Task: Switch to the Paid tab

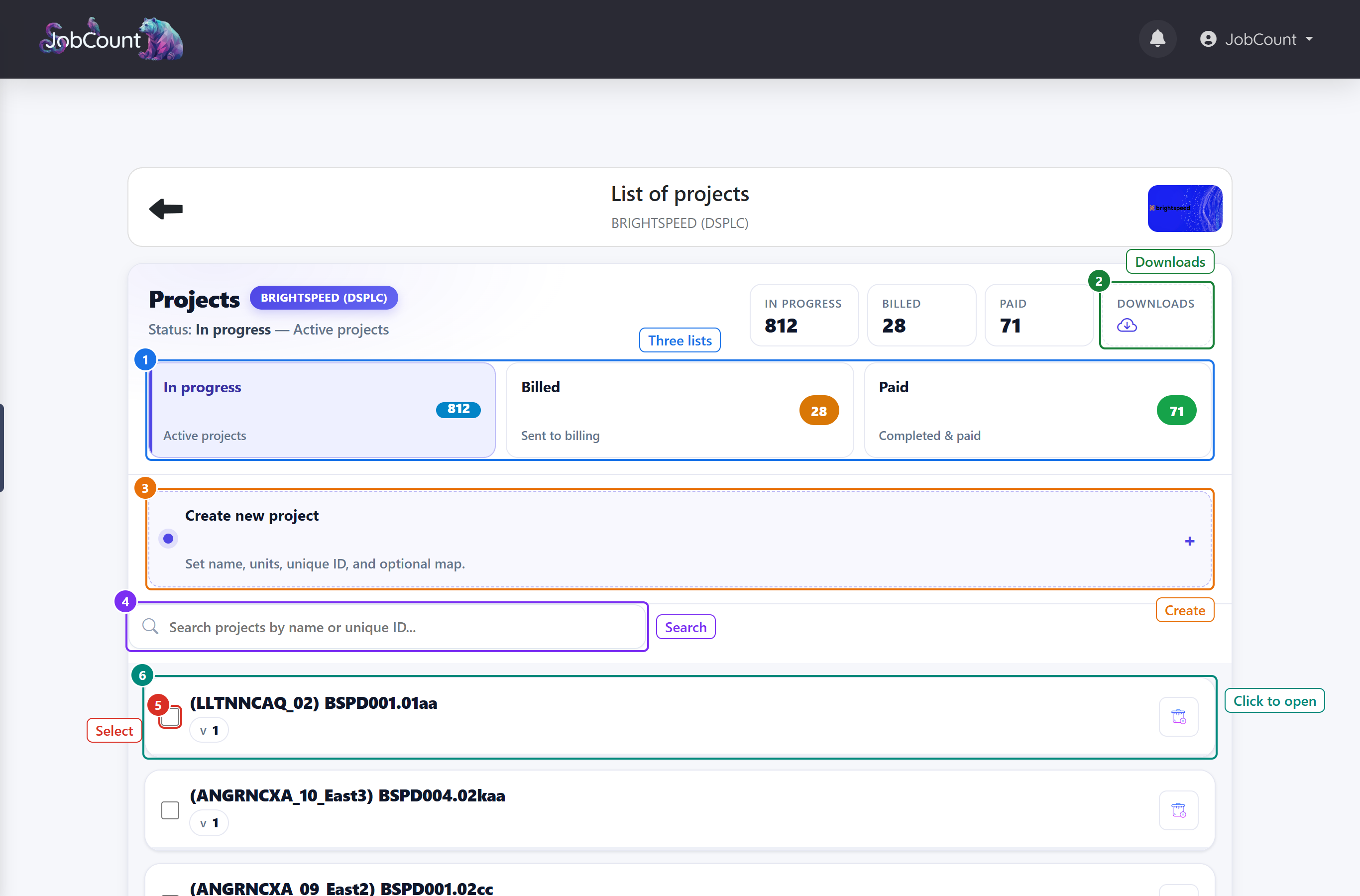Action: [1038, 410]
